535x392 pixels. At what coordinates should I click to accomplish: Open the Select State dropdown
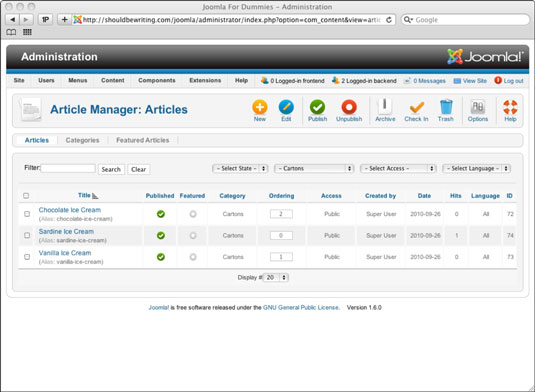tap(240, 169)
